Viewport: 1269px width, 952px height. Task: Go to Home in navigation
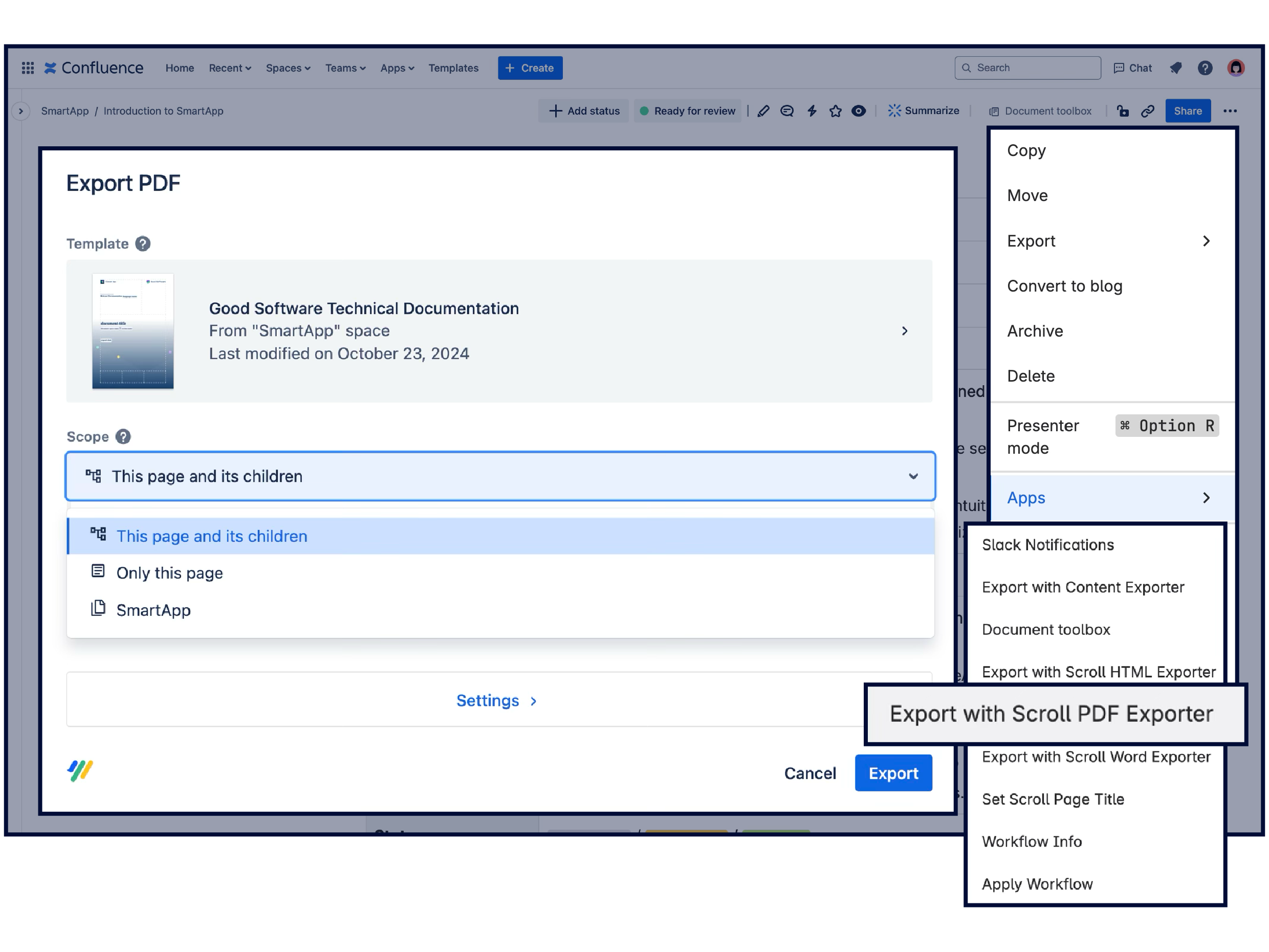[180, 68]
